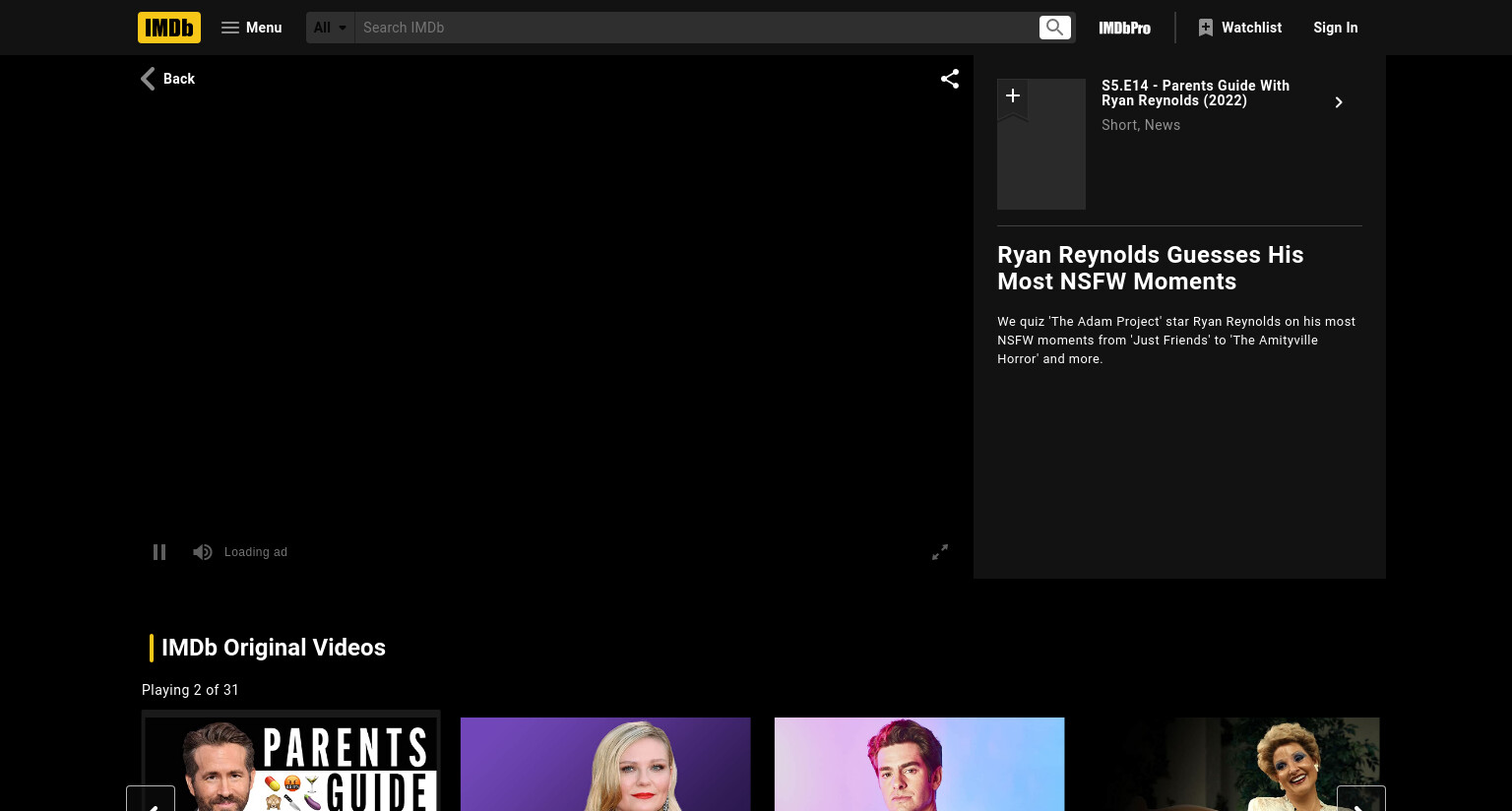Share this video via the share icon
The height and width of the screenshot is (811, 1512).
click(950, 79)
